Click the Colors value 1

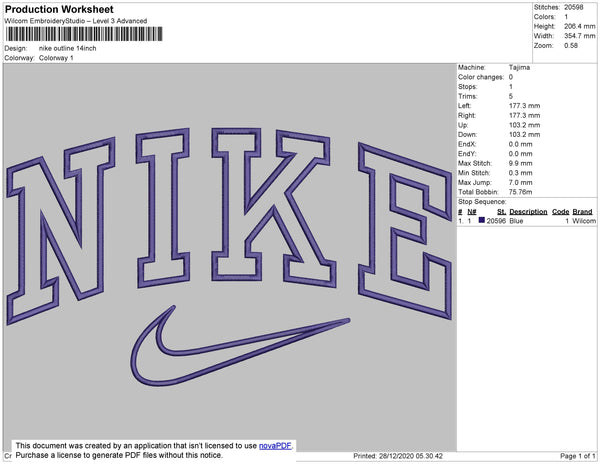[566, 17]
